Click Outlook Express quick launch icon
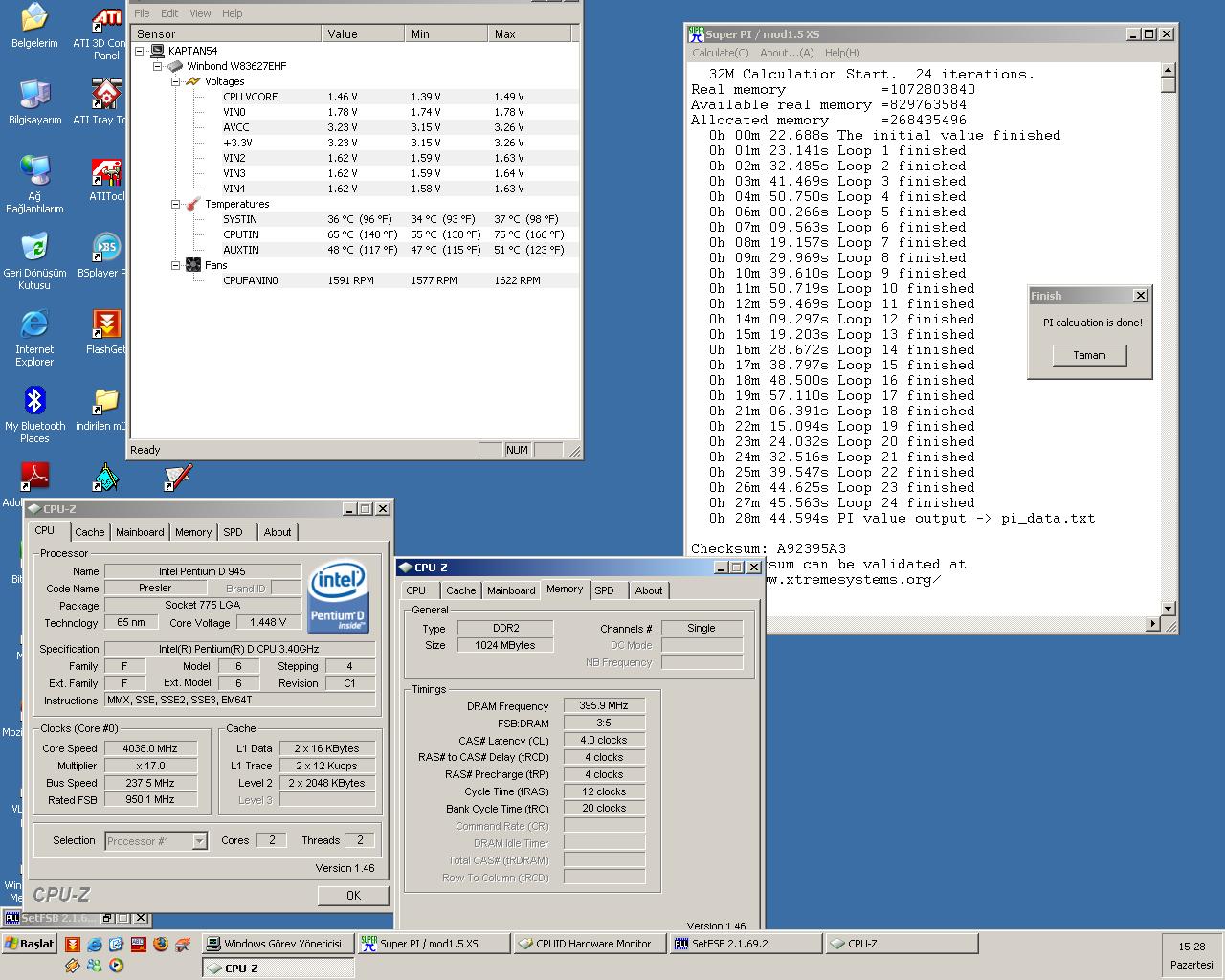This screenshot has height=980, width=1225. coord(116,944)
